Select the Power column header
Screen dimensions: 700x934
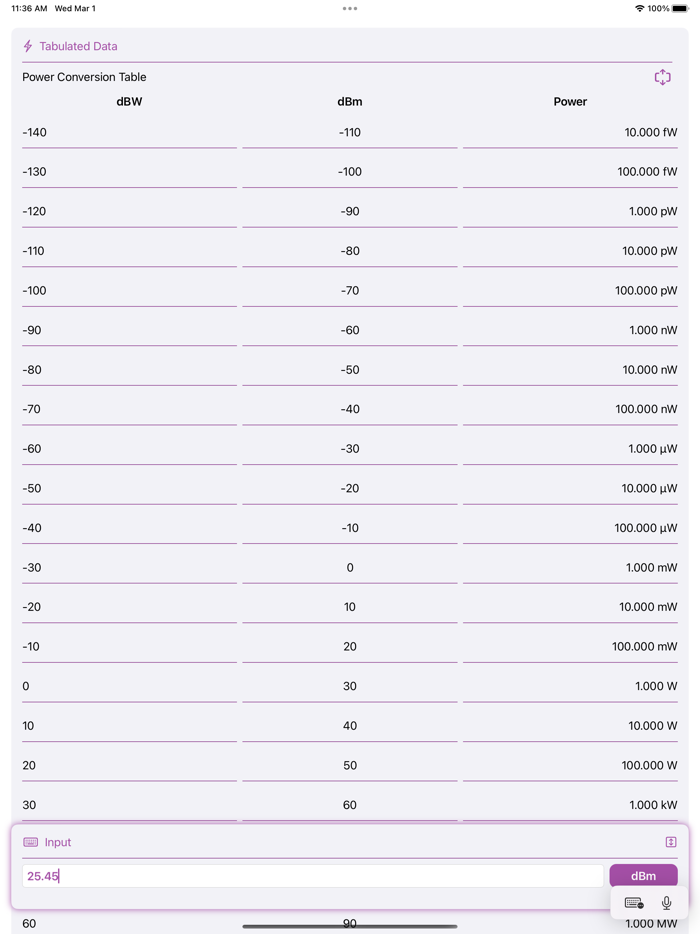[x=570, y=102]
